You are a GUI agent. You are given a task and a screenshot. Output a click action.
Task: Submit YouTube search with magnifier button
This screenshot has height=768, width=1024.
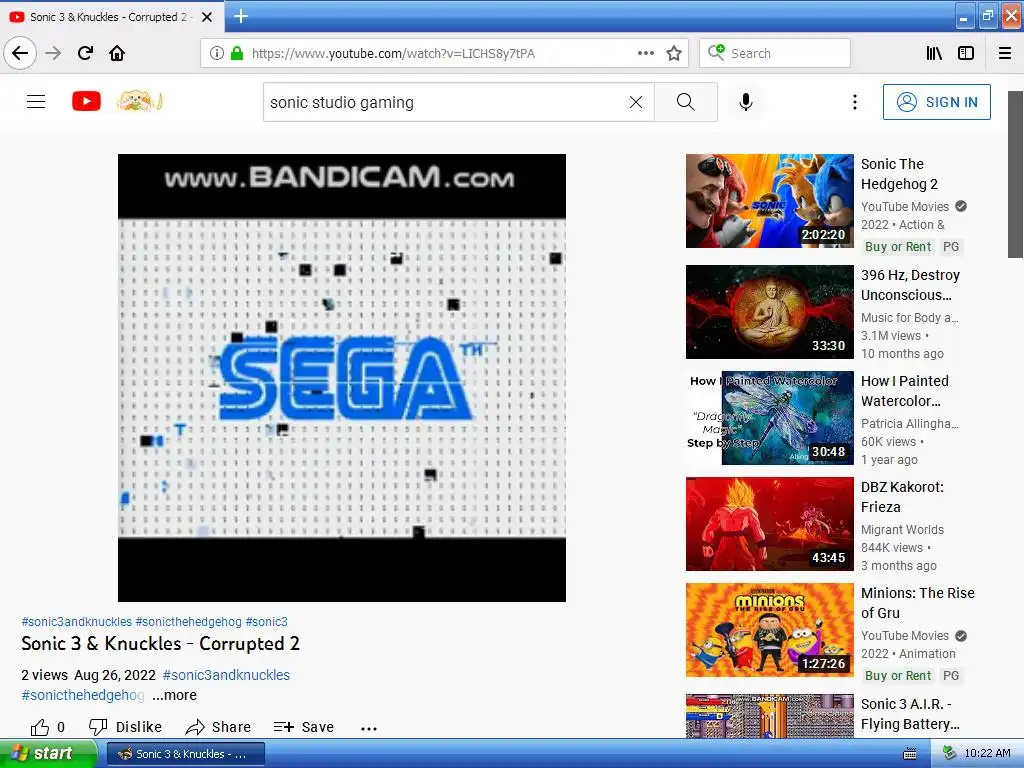coord(686,102)
